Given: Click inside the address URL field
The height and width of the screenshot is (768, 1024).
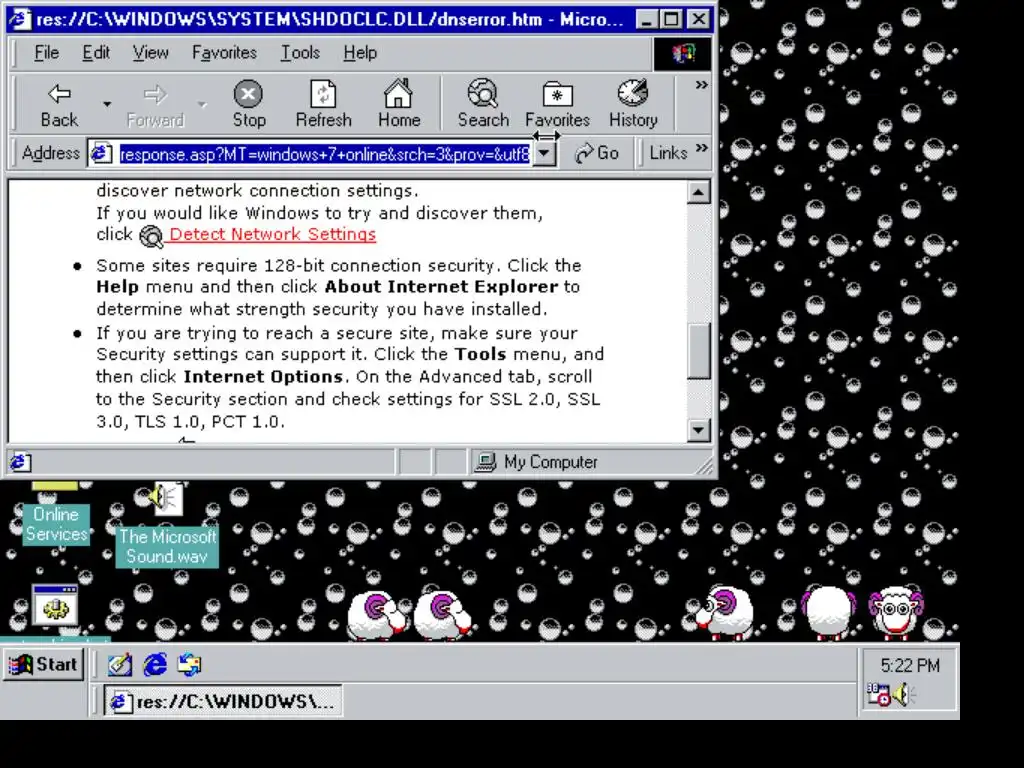Looking at the screenshot, I should 325,154.
